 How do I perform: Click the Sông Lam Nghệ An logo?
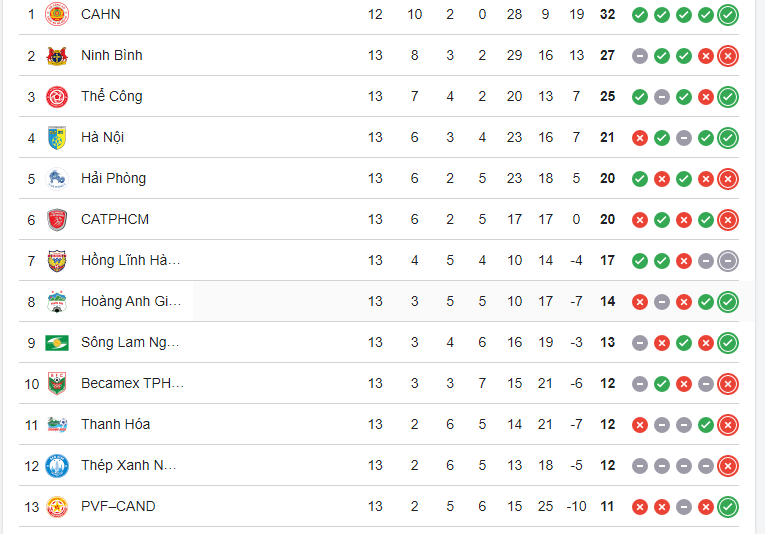click(57, 342)
